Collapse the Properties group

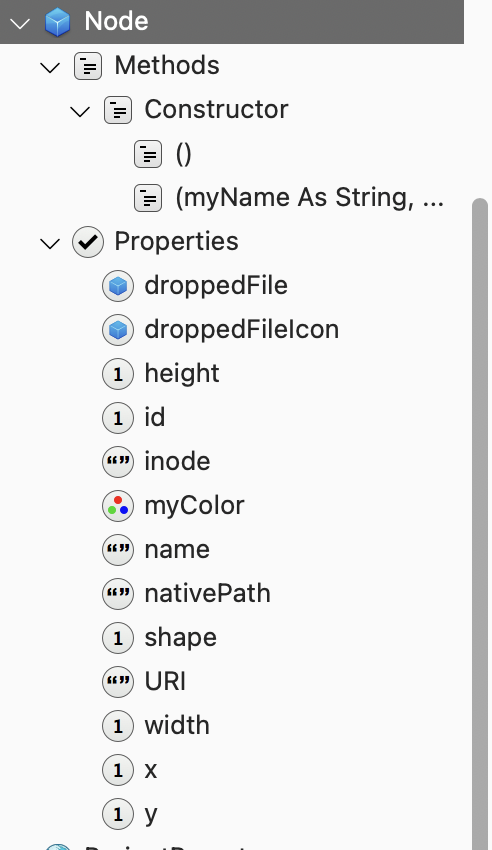click(x=50, y=243)
